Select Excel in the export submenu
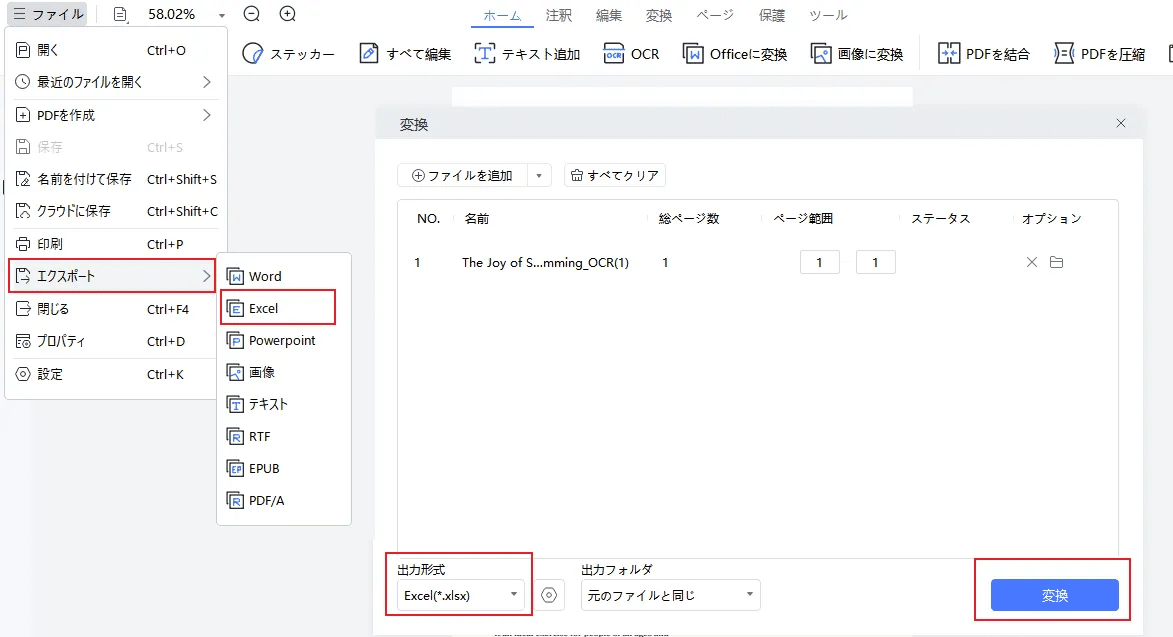Screen dimensions: 1173x637 tap(264, 307)
